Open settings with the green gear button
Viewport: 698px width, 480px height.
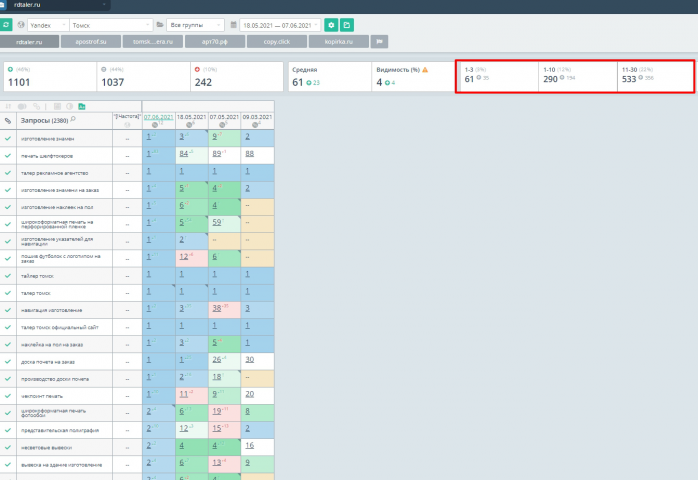click(x=331, y=25)
